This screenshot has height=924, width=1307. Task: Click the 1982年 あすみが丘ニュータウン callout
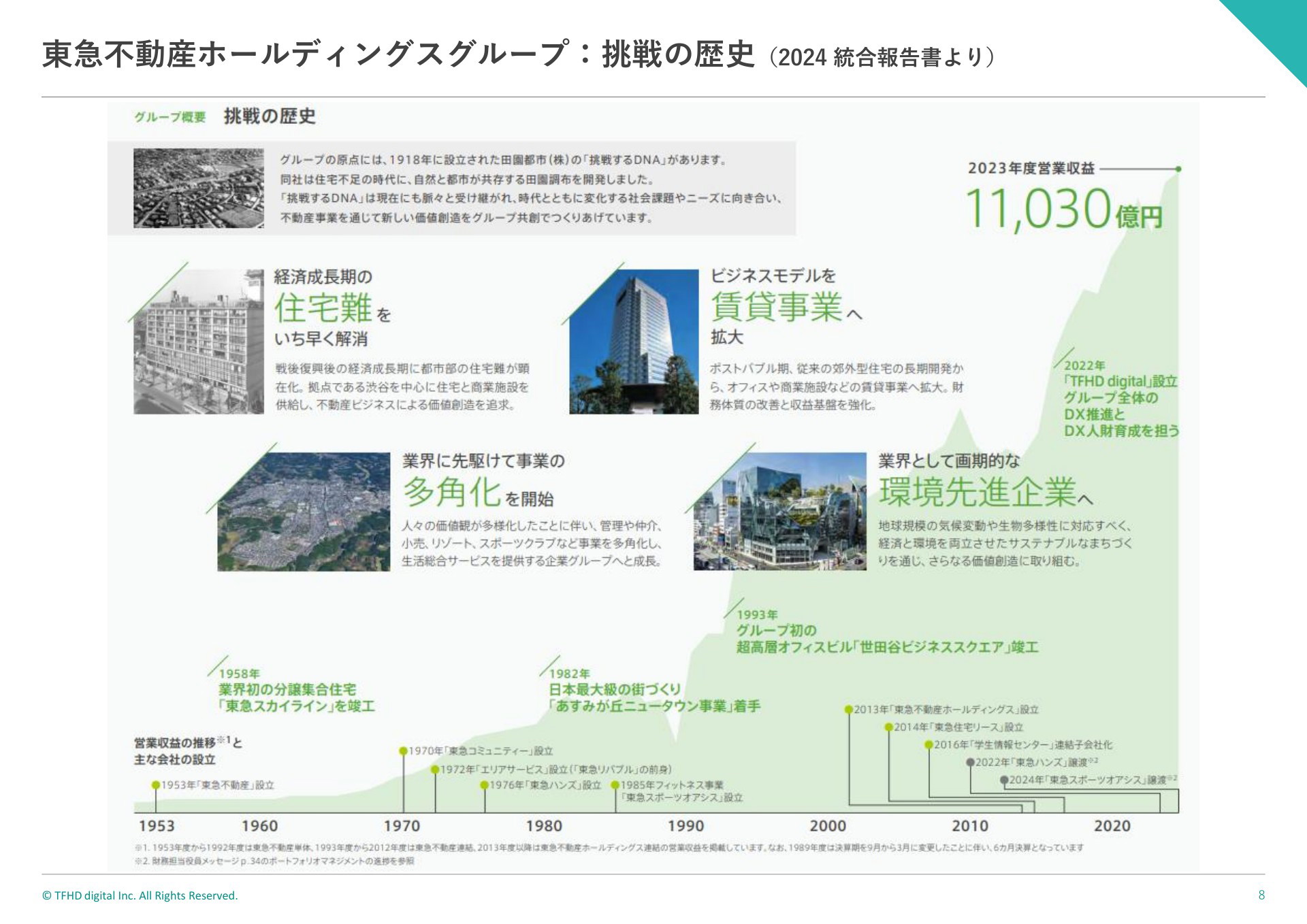tap(654, 690)
